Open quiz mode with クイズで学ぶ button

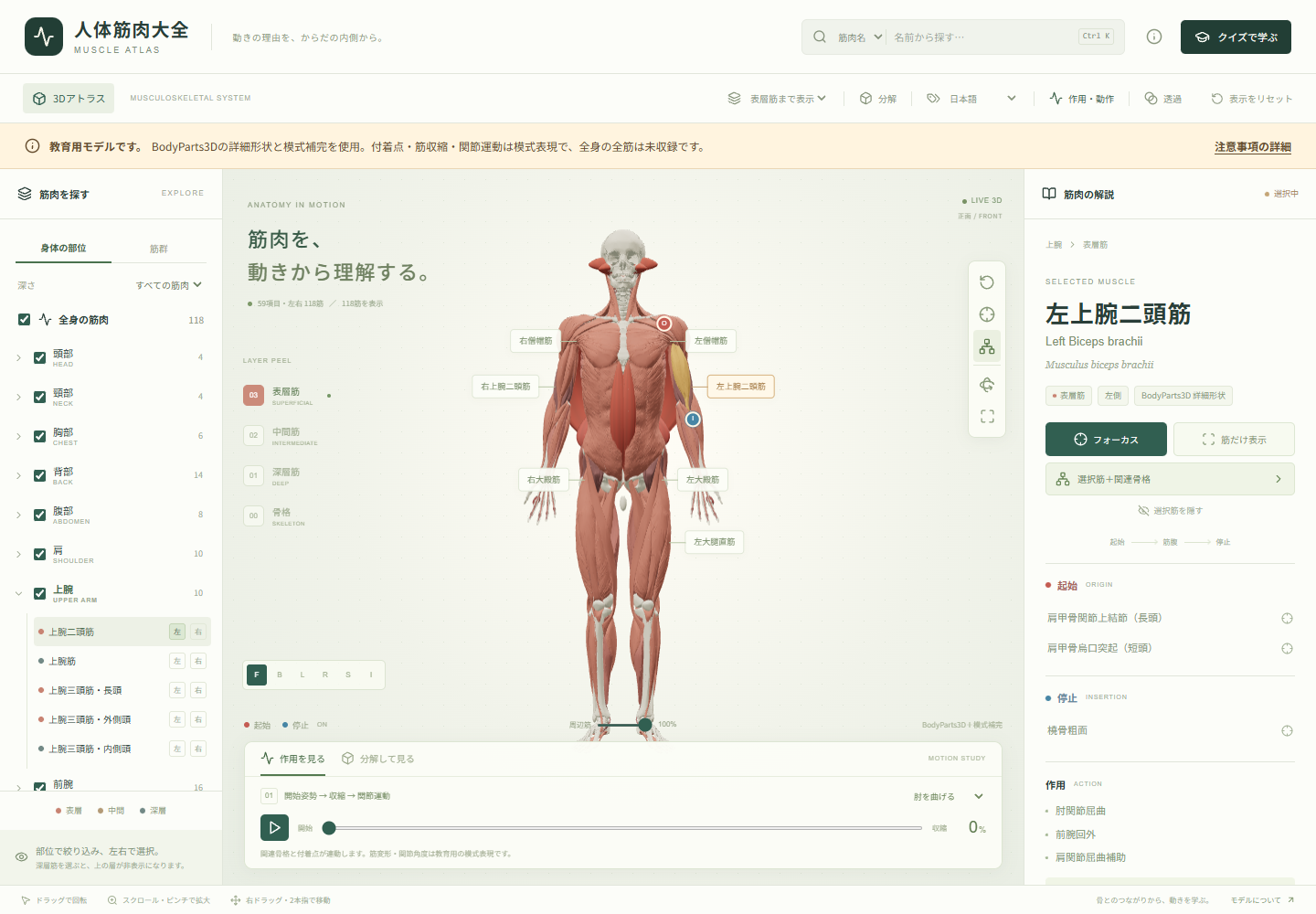(1236, 37)
